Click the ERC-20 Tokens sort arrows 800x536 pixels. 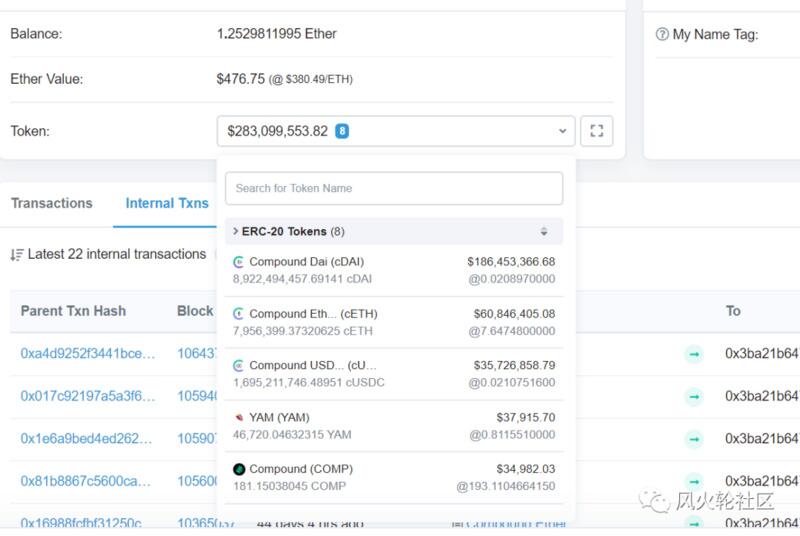(544, 232)
